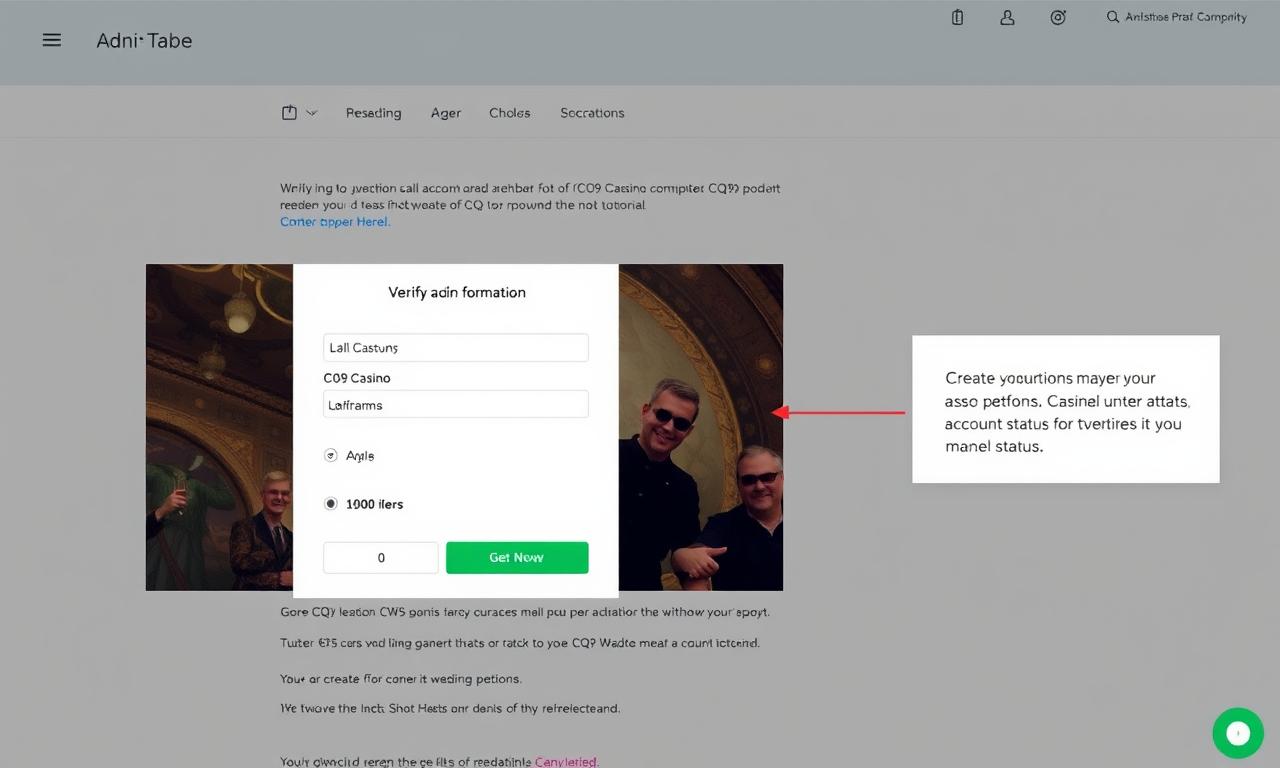1280x768 pixels.
Task: Go to the Choles tab
Action: tap(509, 113)
